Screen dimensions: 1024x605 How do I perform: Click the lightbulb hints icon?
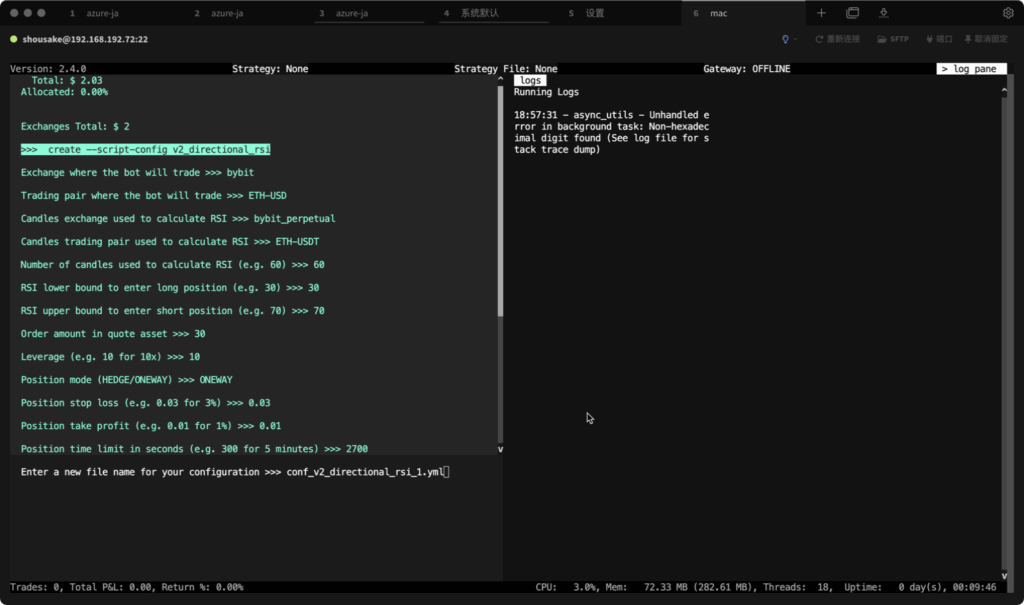786,39
